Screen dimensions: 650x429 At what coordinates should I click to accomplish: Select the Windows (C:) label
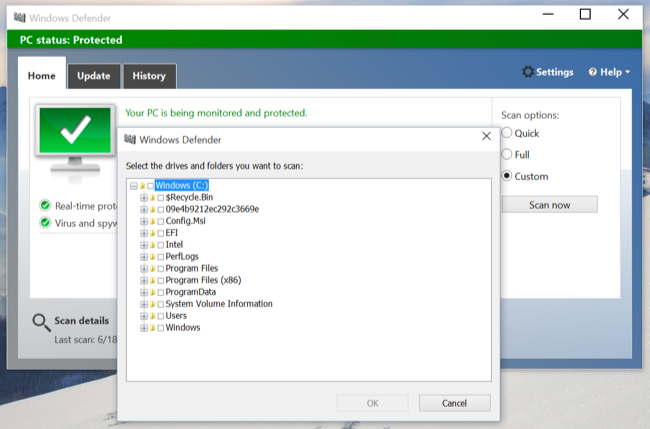[x=182, y=185]
